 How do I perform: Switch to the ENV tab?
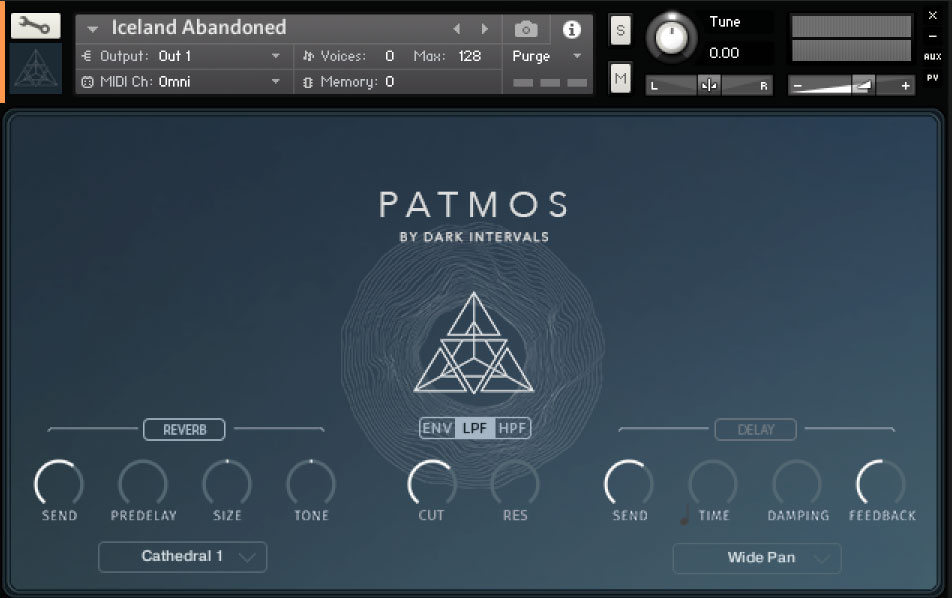[x=437, y=429]
